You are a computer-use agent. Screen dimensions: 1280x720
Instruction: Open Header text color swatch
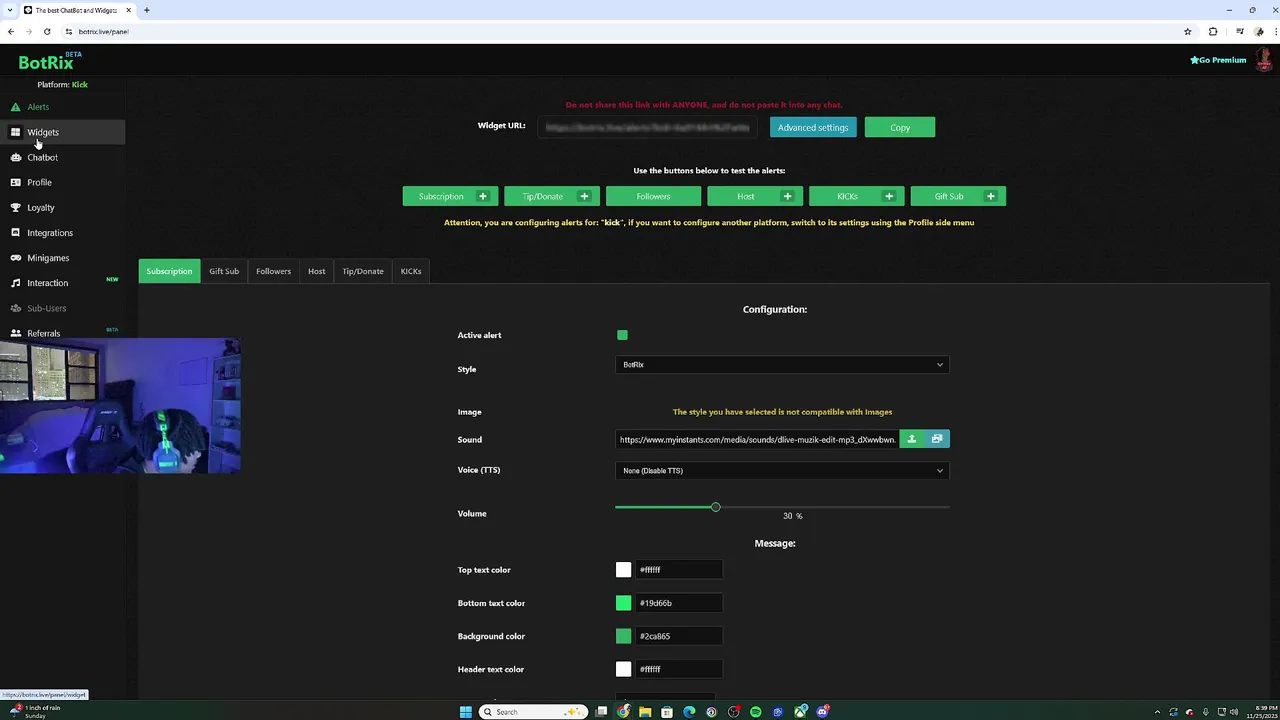624,669
